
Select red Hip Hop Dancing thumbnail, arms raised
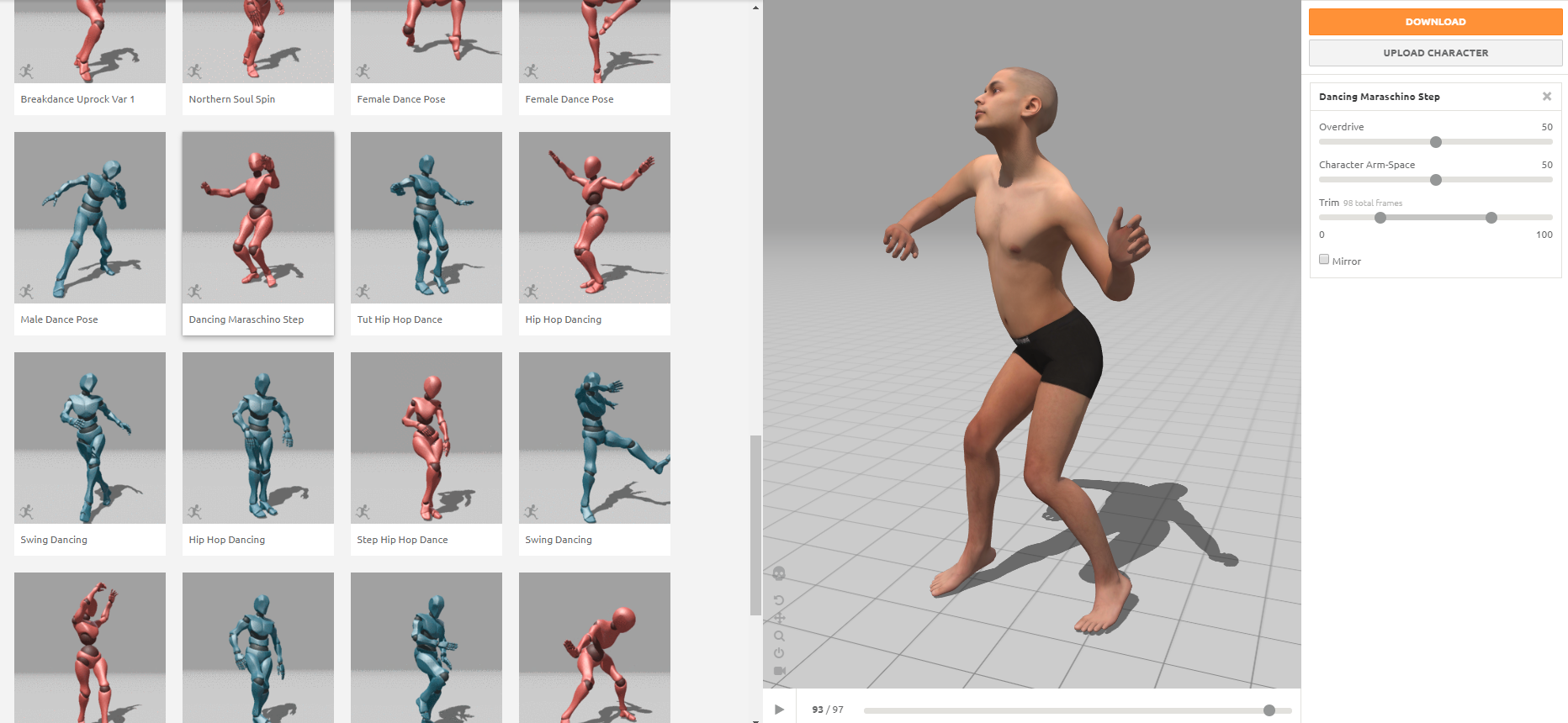595,218
